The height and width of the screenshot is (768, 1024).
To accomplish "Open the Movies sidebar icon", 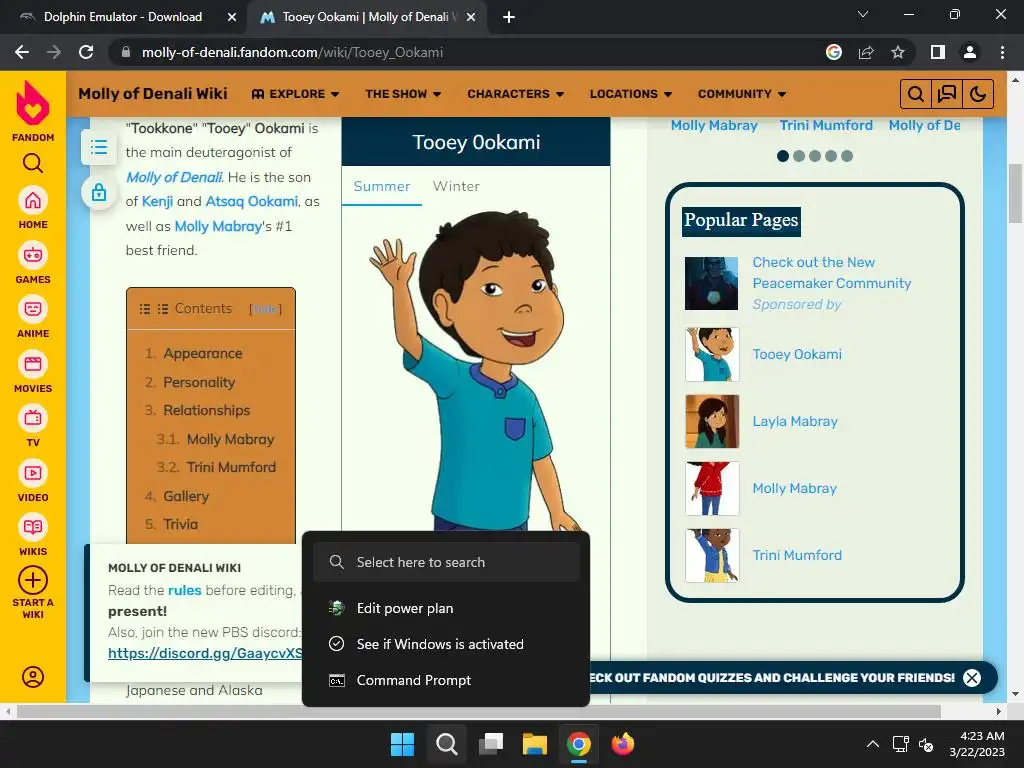I will click(33, 364).
